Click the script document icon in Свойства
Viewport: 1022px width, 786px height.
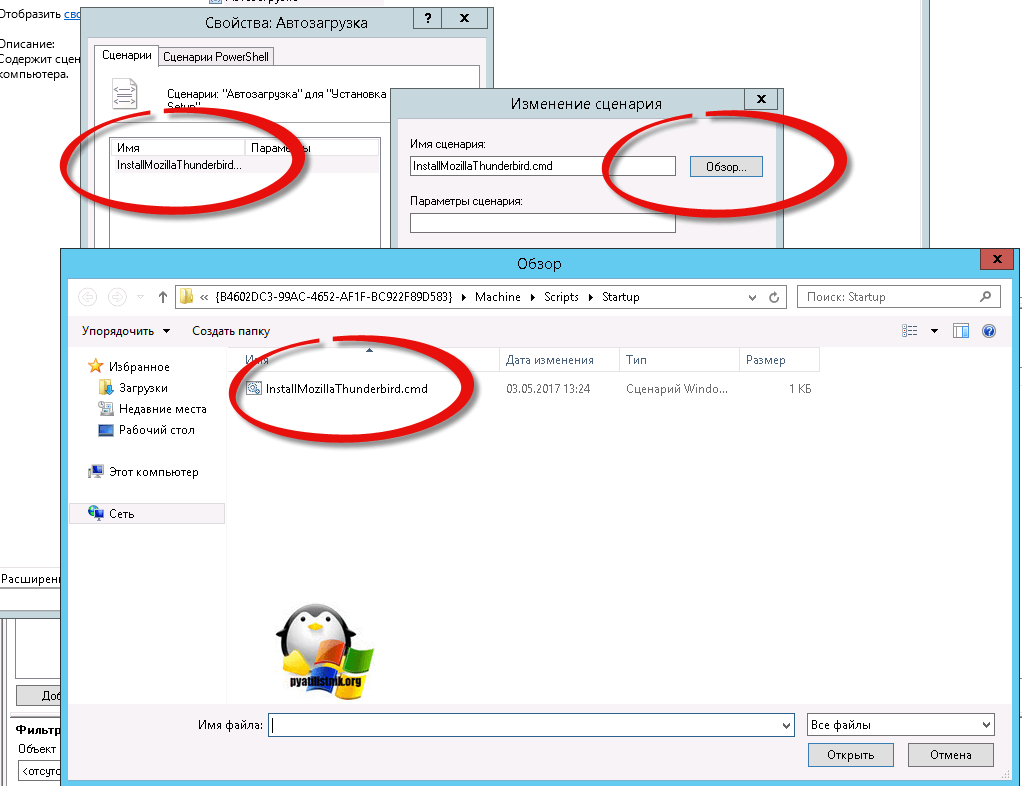coord(124,93)
